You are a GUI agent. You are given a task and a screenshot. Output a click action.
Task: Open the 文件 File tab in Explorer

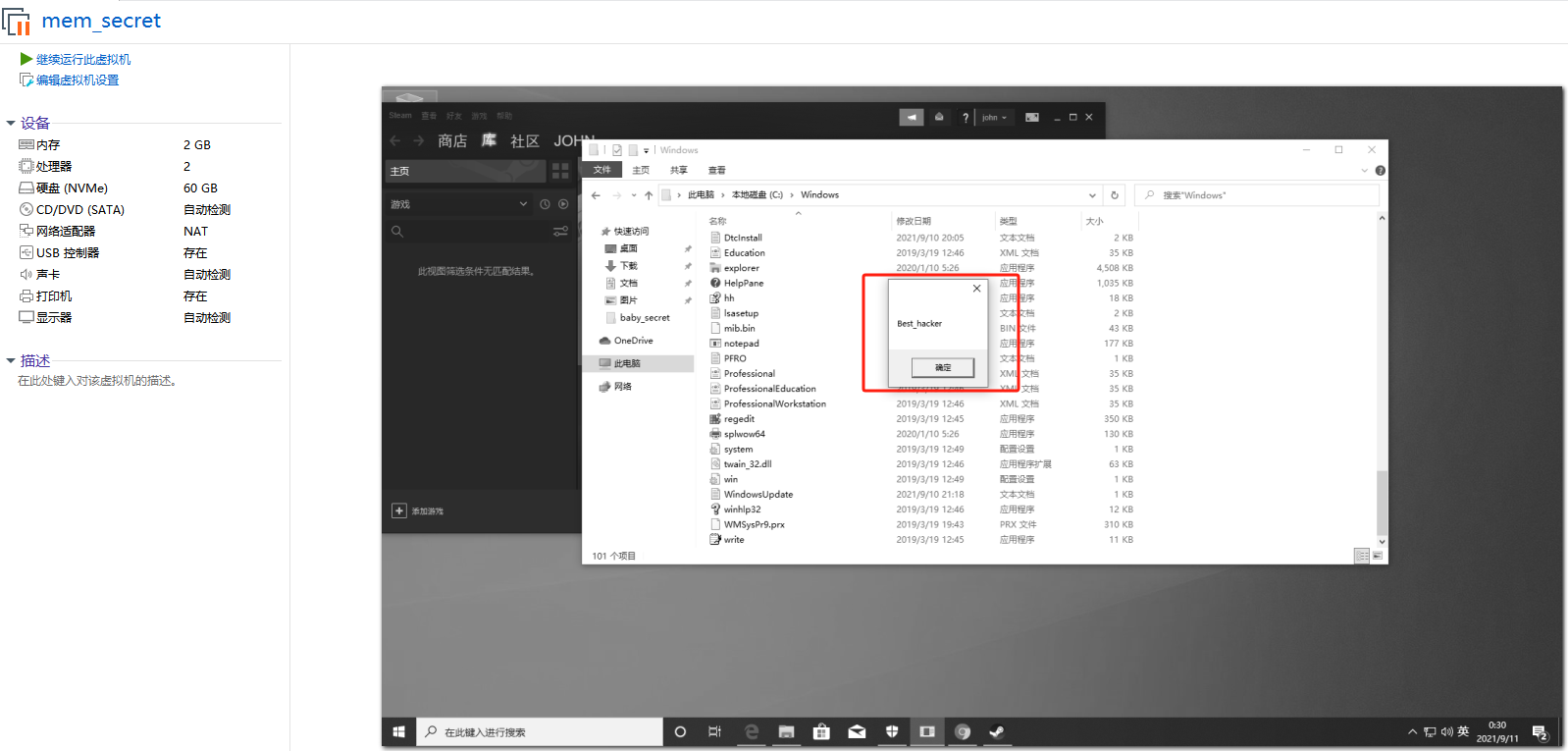[601, 170]
